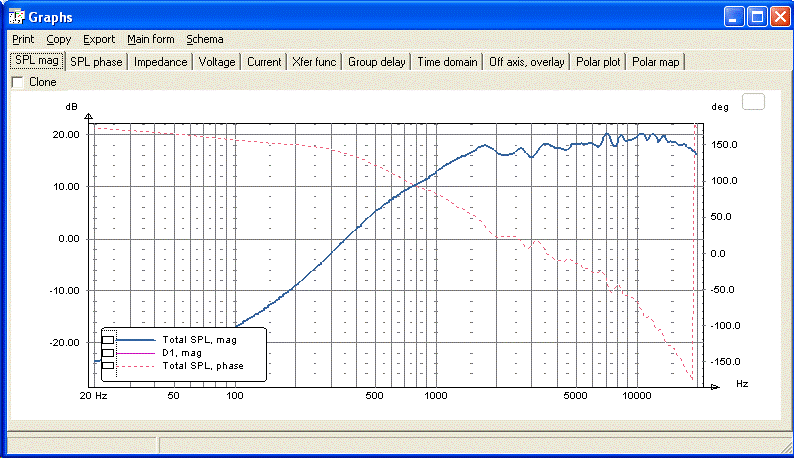This screenshot has width=794, height=458.
Task: Click Main form menu item
Action: pos(150,39)
